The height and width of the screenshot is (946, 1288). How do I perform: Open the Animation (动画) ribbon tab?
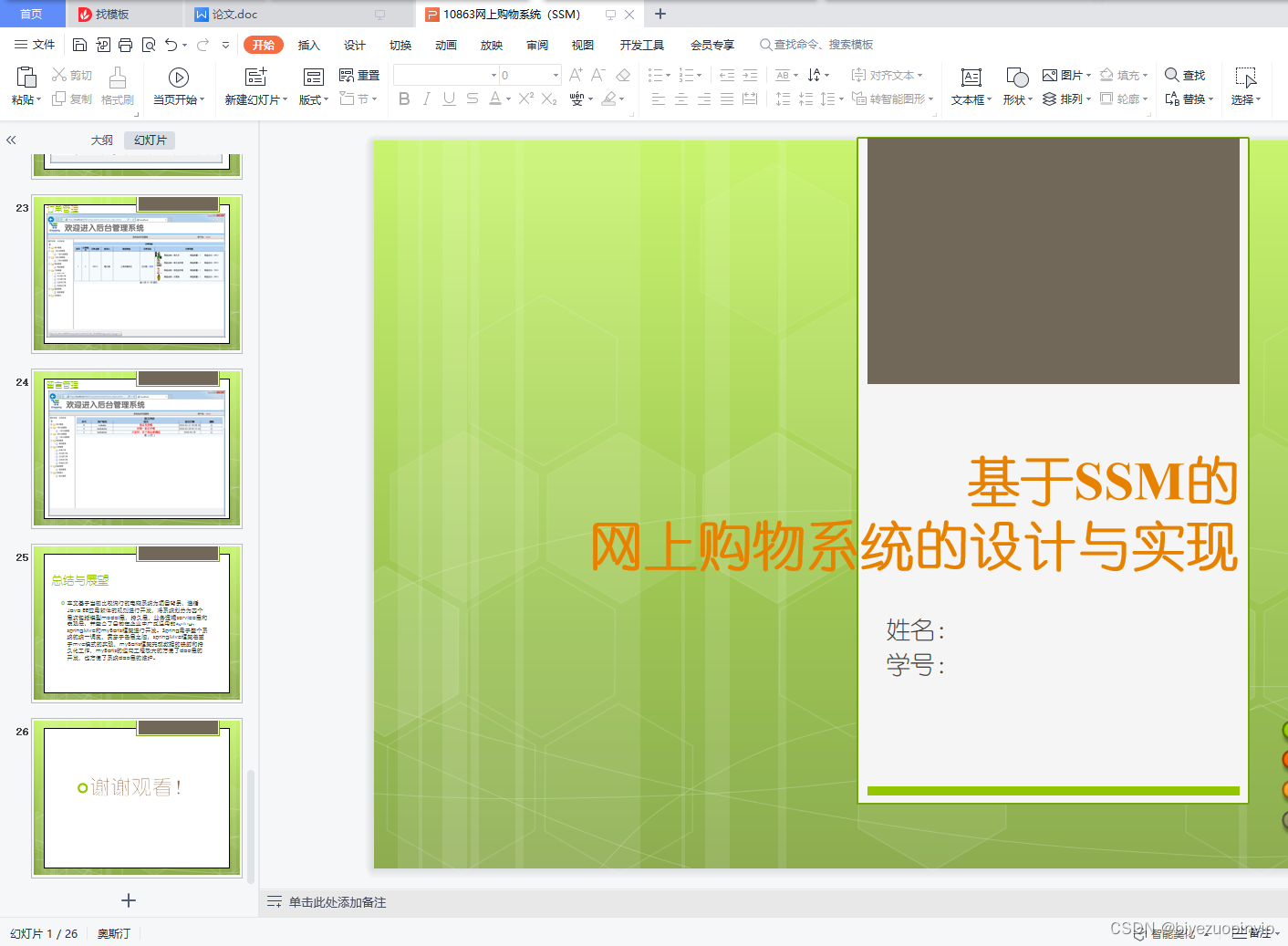pyautogui.click(x=446, y=45)
